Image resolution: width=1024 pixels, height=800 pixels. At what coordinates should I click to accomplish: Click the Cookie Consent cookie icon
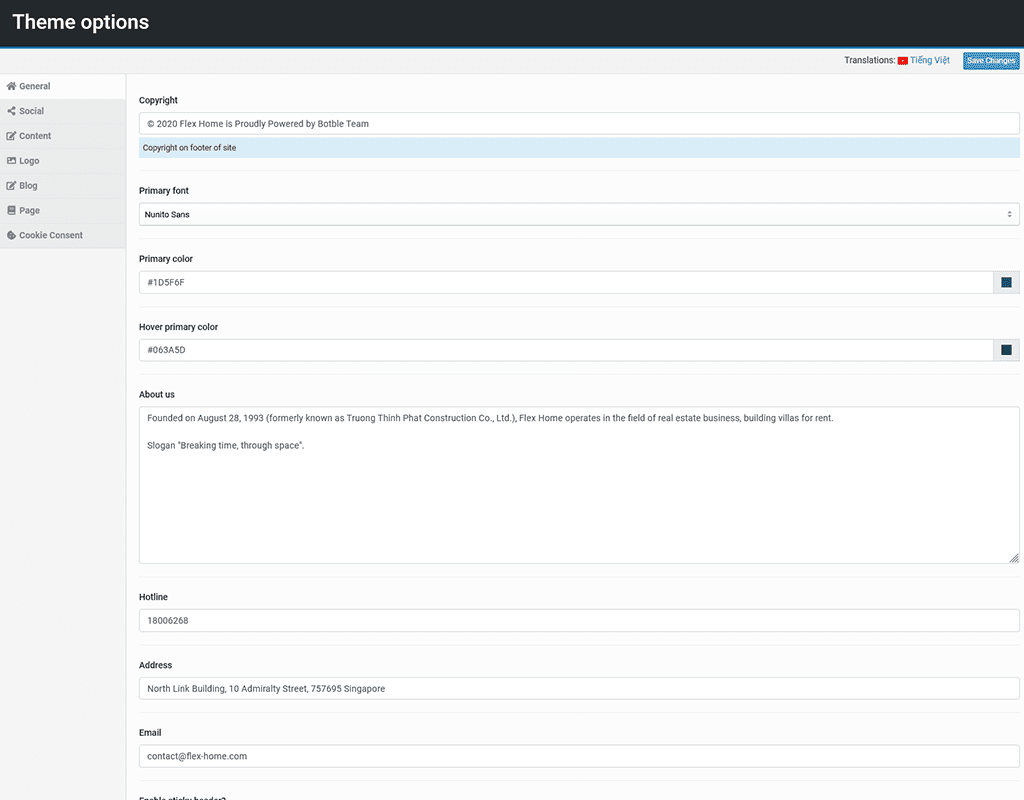[x=11, y=236]
